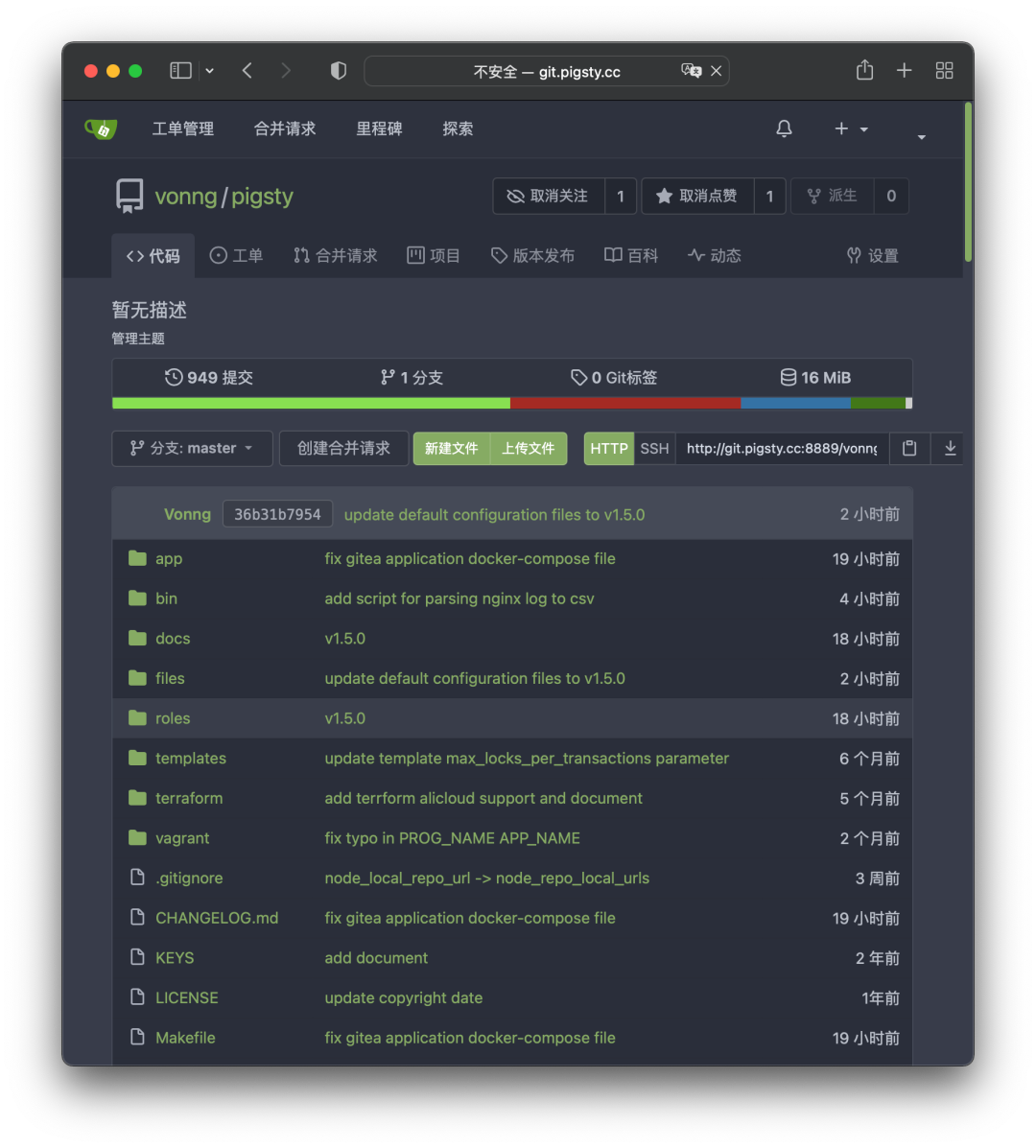Click the privacy shield icon
Screen dimensions: 1036x1148
(338, 71)
